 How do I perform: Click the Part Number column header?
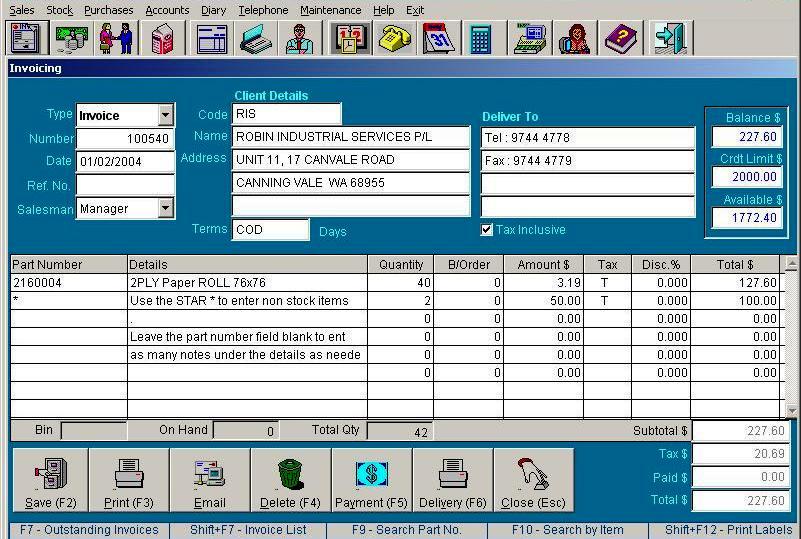pyautogui.click(x=68, y=265)
